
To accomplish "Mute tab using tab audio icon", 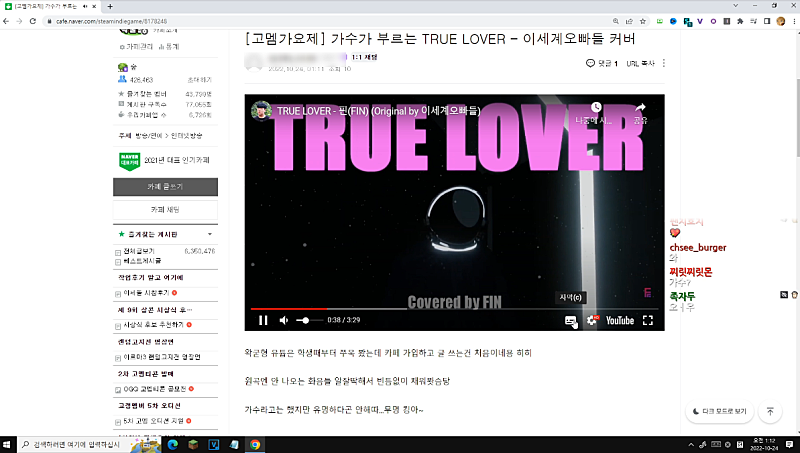I will pyautogui.click(x=85, y=6).
